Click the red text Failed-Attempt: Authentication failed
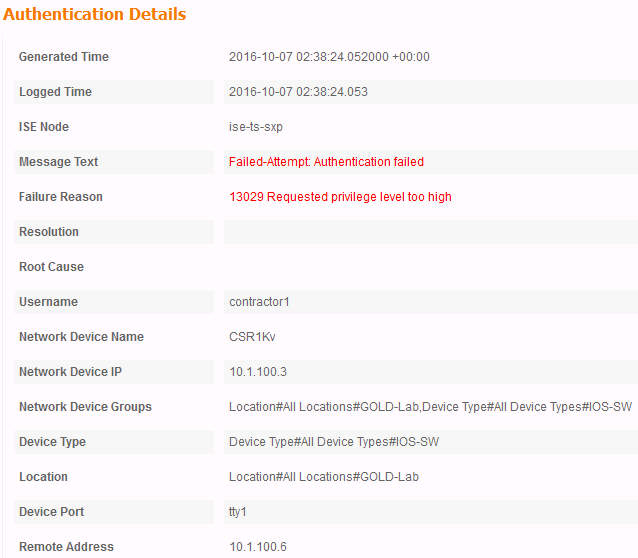The image size is (638, 558). (326, 162)
